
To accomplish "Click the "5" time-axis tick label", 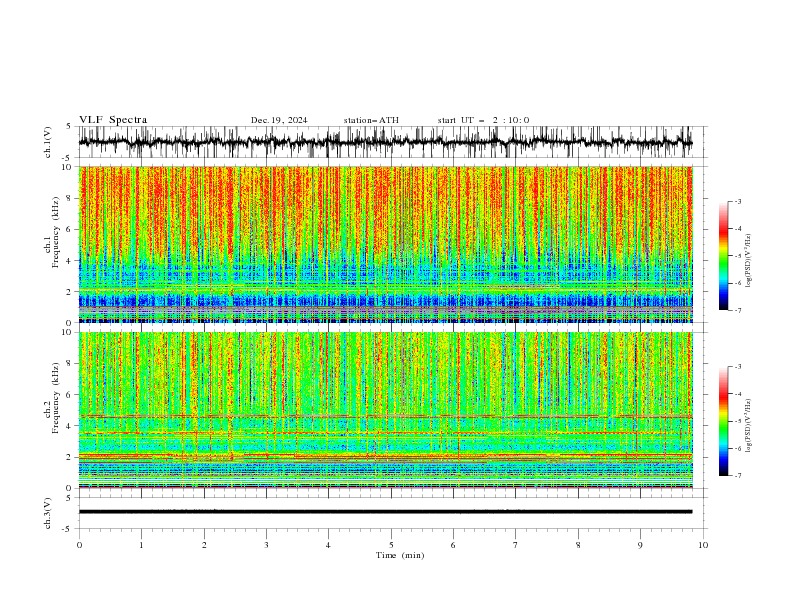I will tap(391, 545).
